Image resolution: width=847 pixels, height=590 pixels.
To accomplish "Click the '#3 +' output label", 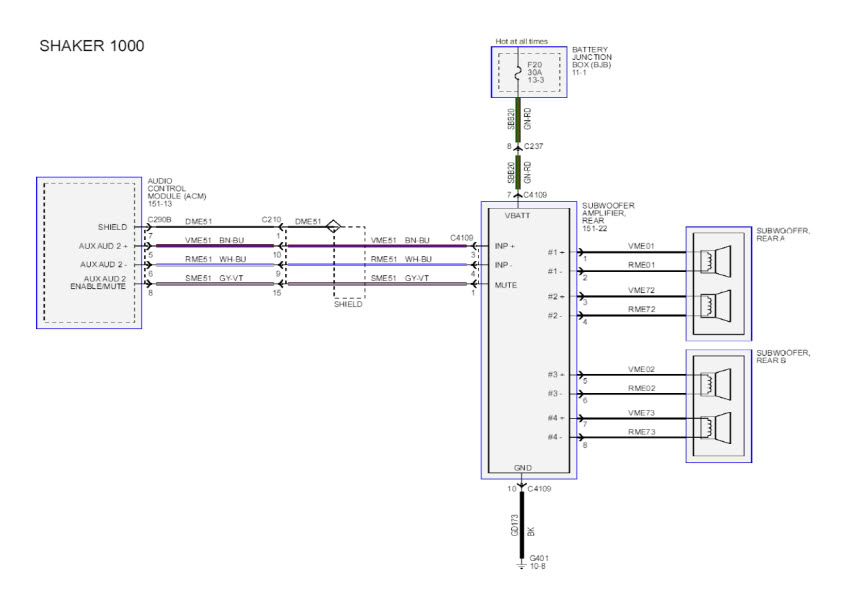I will [556, 374].
